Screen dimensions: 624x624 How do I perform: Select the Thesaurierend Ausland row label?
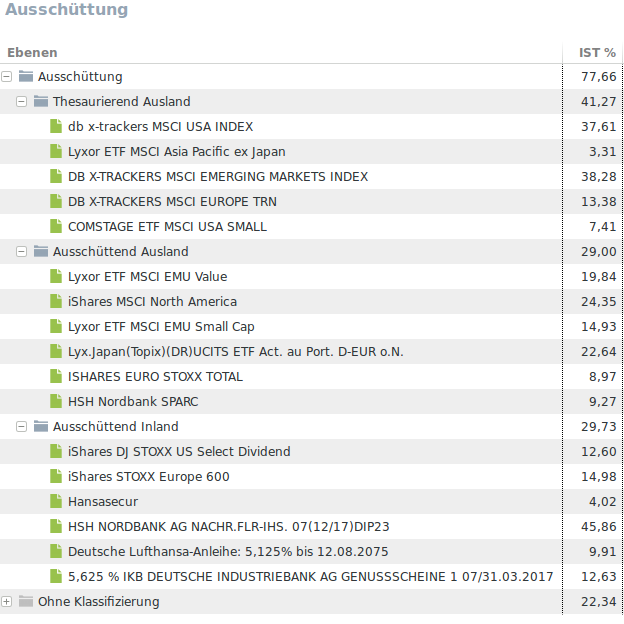pos(121,102)
